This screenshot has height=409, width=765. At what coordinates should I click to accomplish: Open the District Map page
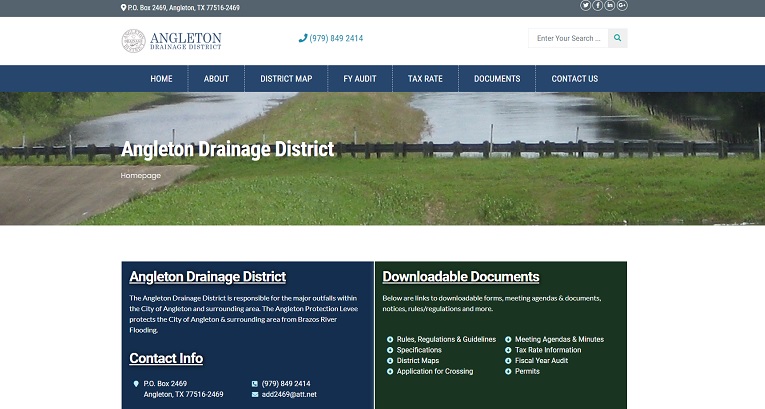click(x=286, y=79)
